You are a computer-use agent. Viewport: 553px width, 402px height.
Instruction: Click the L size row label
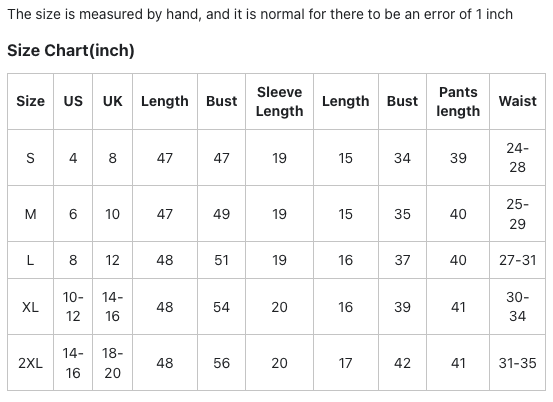[30, 260]
